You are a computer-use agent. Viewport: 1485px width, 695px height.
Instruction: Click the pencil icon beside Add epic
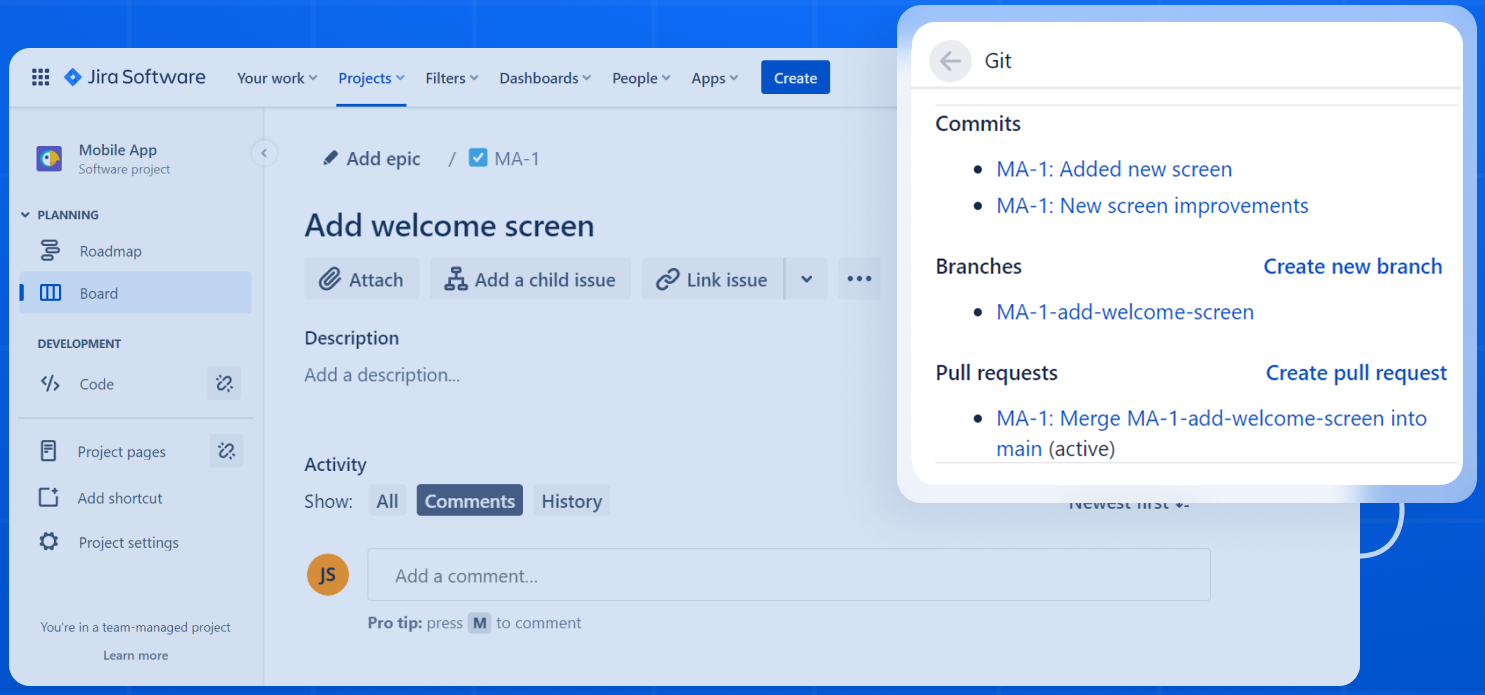point(330,158)
